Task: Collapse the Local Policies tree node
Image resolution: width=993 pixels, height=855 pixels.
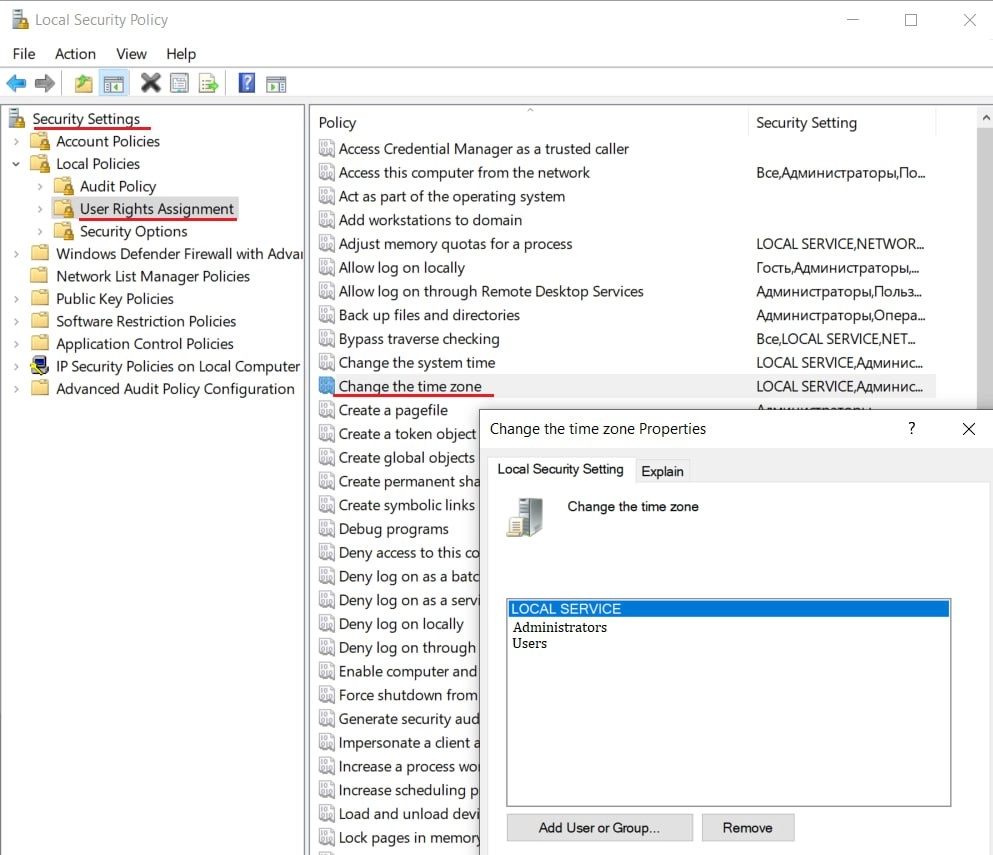Action: [16, 164]
